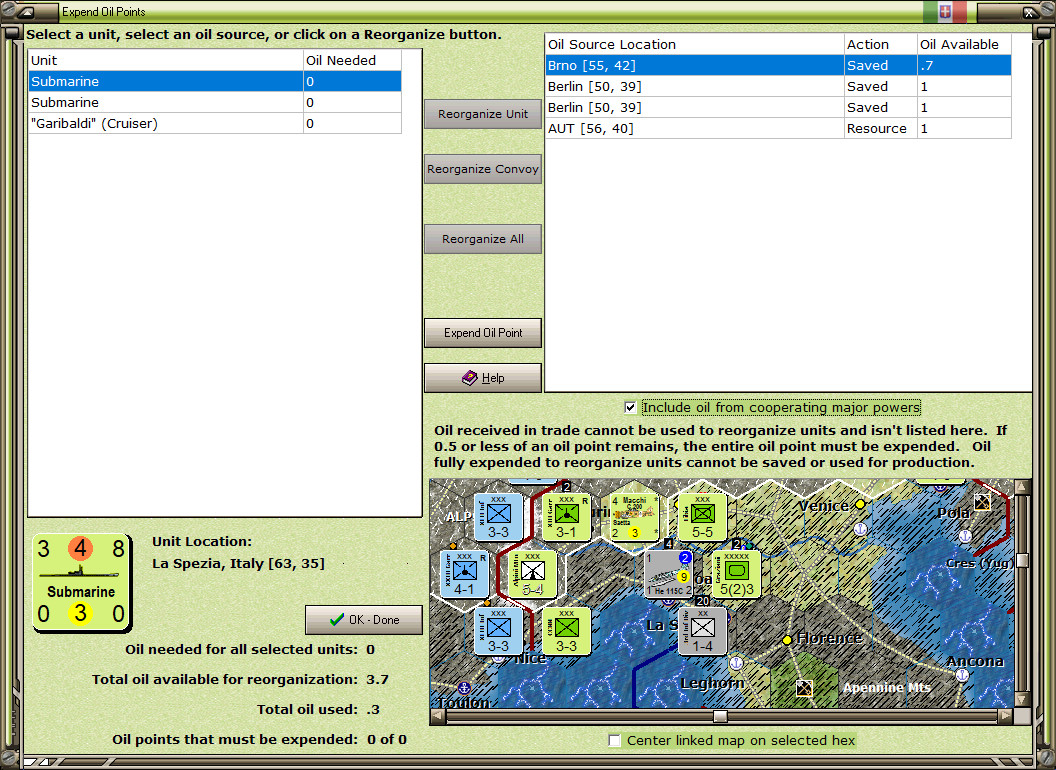Click the resource icon near Apennine Mts
Screen dimensions: 1056x770
pos(804,688)
